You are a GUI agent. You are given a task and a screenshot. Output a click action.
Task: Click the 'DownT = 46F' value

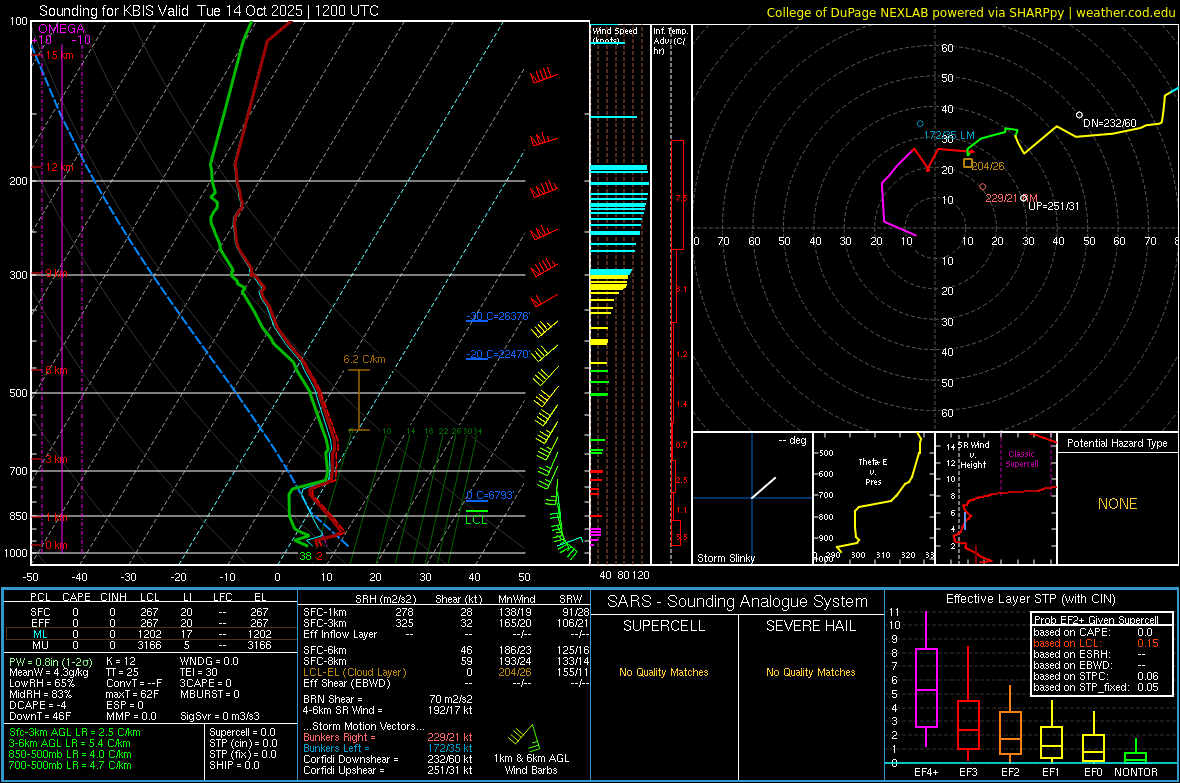pyautogui.click(x=40, y=717)
